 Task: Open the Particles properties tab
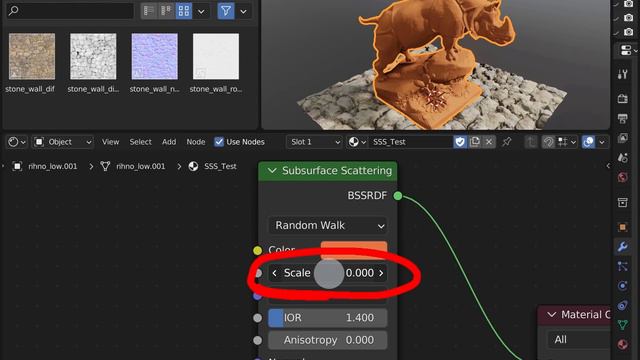coord(622,266)
